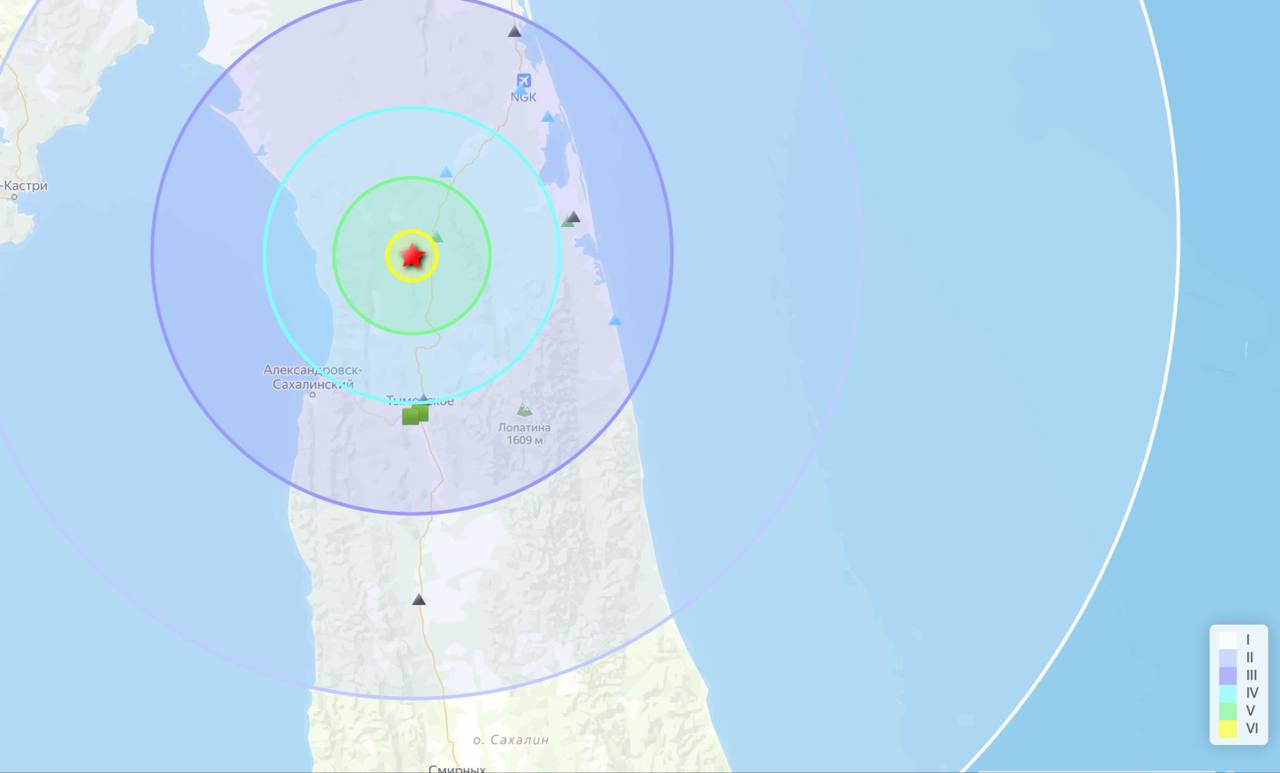
Task: Select the green intensity V legend swatch
Action: pyautogui.click(x=1227, y=711)
